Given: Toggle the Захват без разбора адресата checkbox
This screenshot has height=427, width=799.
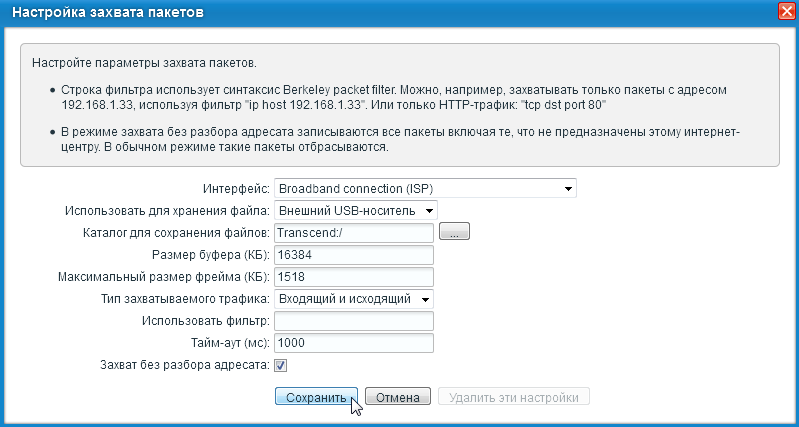Looking at the screenshot, I should pyautogui.click(x=281, y=365).
